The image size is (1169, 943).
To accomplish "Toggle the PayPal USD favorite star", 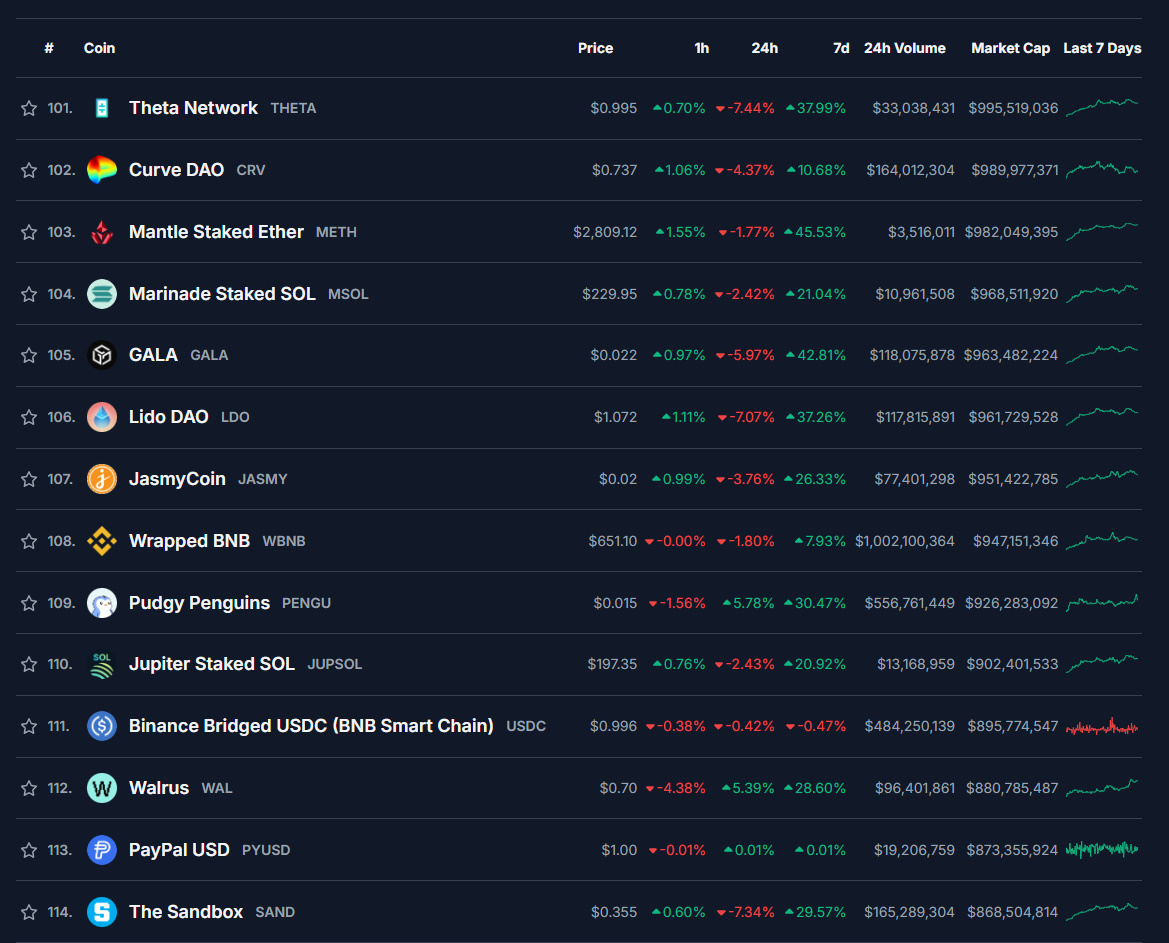I will point(29,850).
